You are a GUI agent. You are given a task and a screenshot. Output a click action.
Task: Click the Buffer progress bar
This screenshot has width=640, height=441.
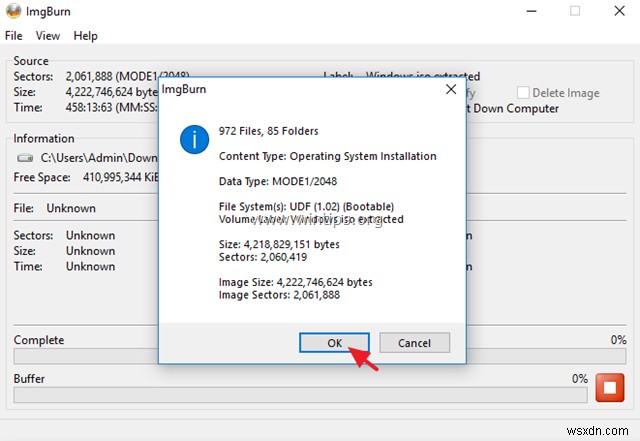[x=300, y=395]
